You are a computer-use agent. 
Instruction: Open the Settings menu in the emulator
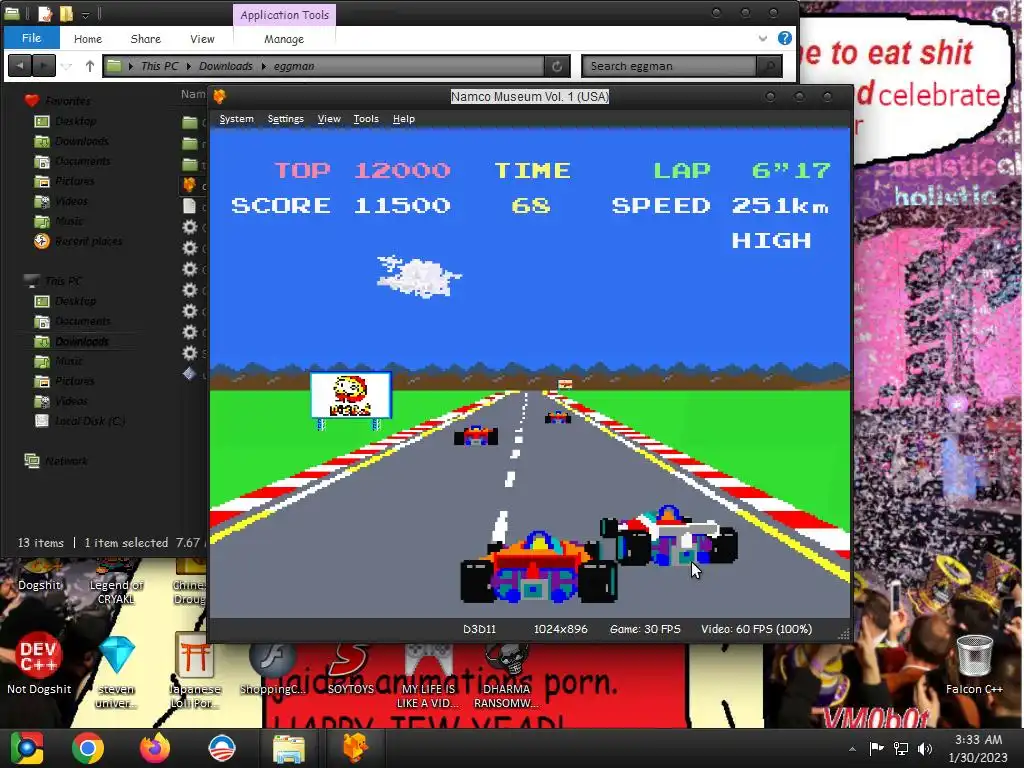285,119
